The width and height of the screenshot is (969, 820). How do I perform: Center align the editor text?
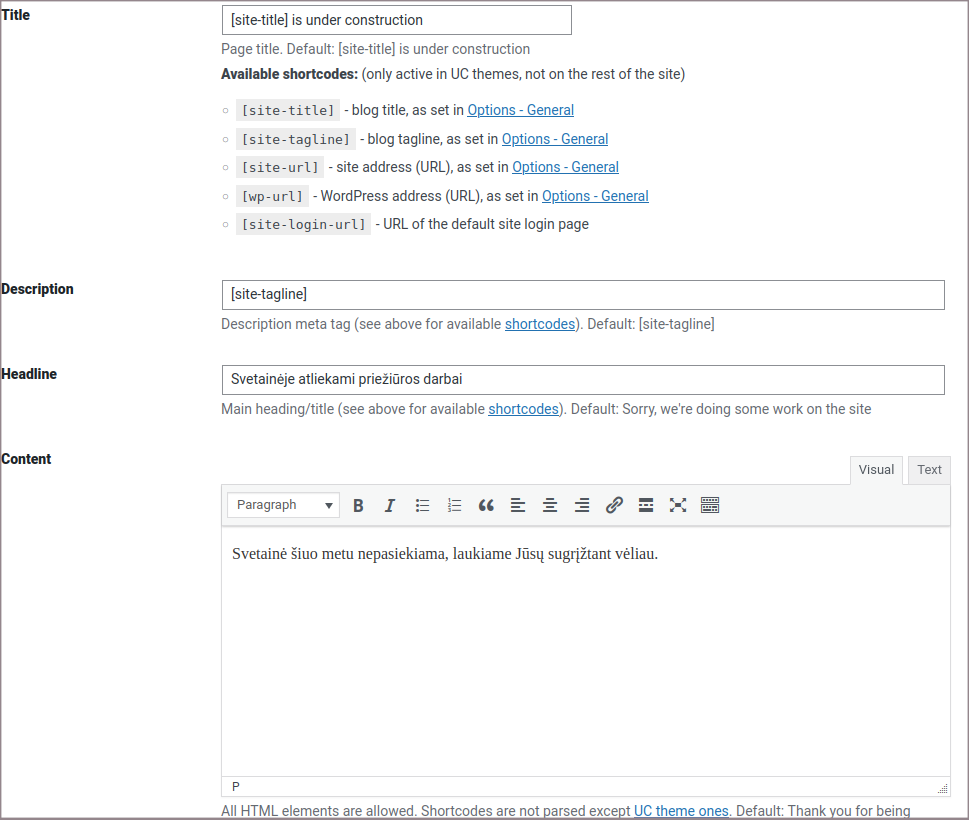click(550, 506)
